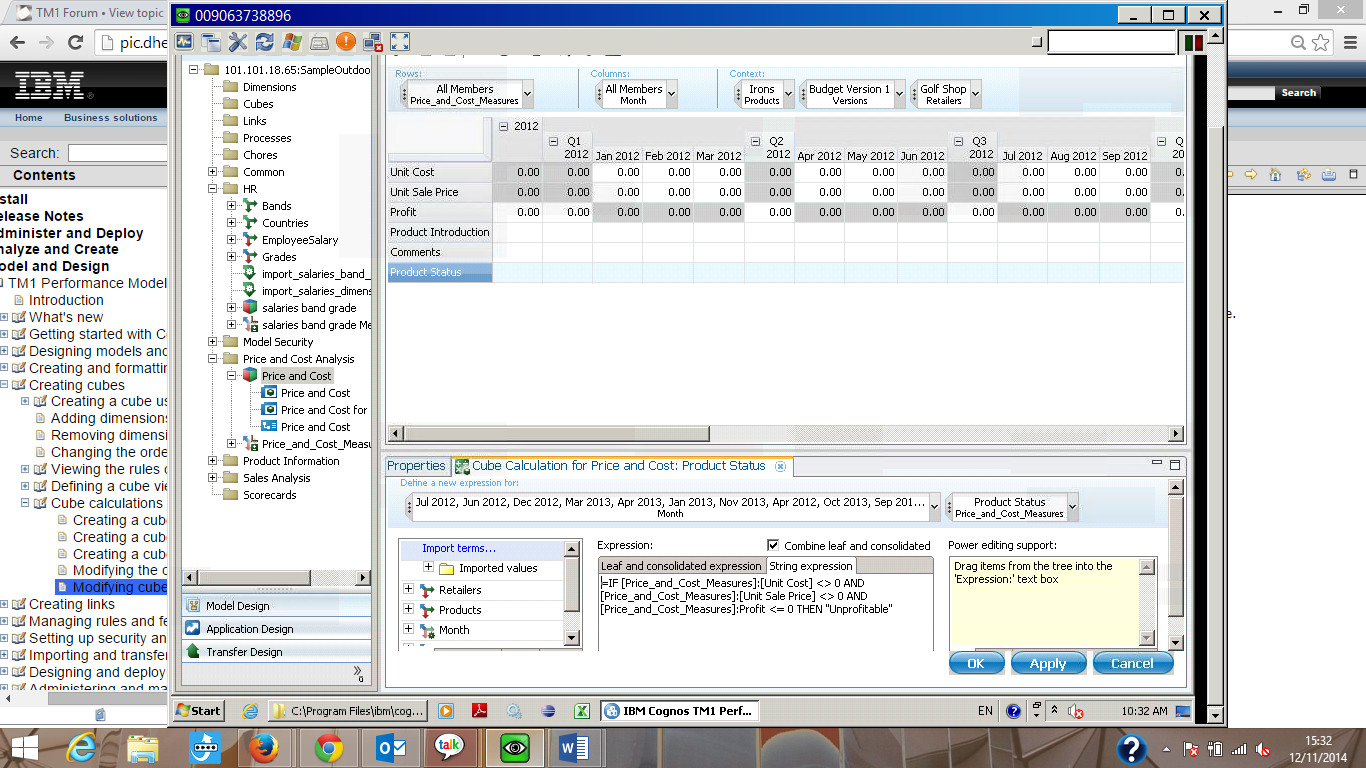1366x768 pixels.
Task: Click the remote Start button
Action: tap(198, 711)
